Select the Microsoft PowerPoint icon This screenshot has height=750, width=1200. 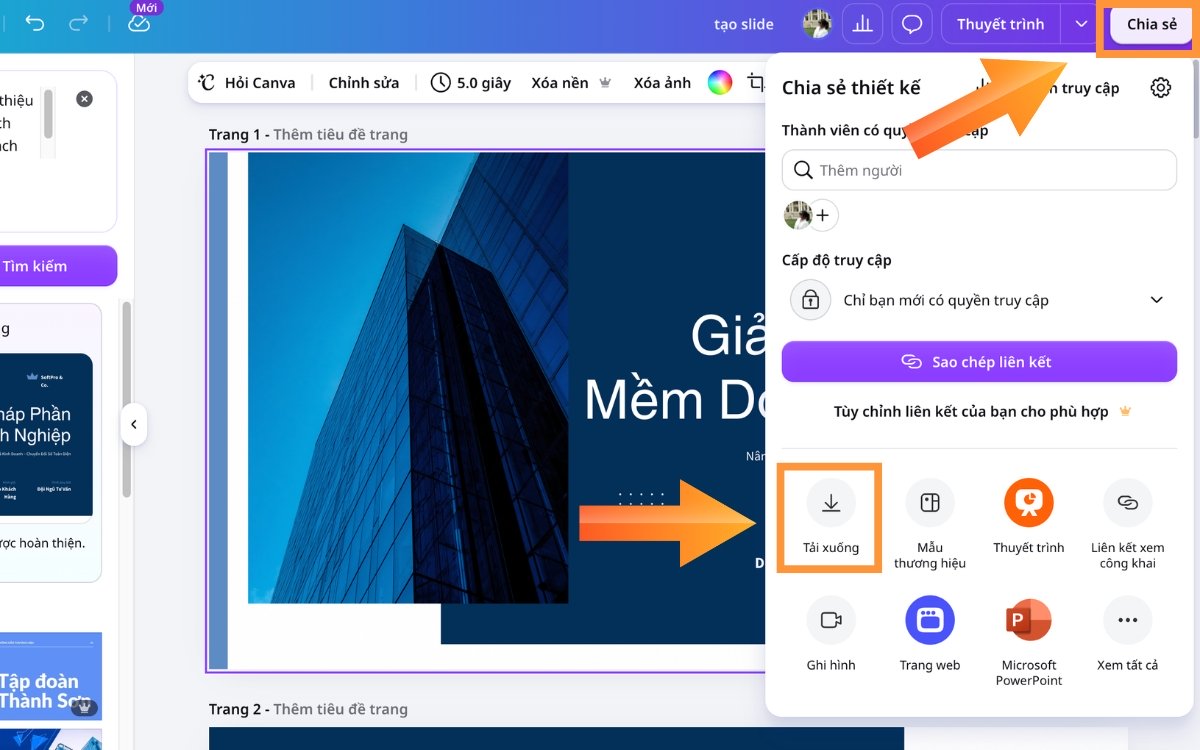point(1029,621)
